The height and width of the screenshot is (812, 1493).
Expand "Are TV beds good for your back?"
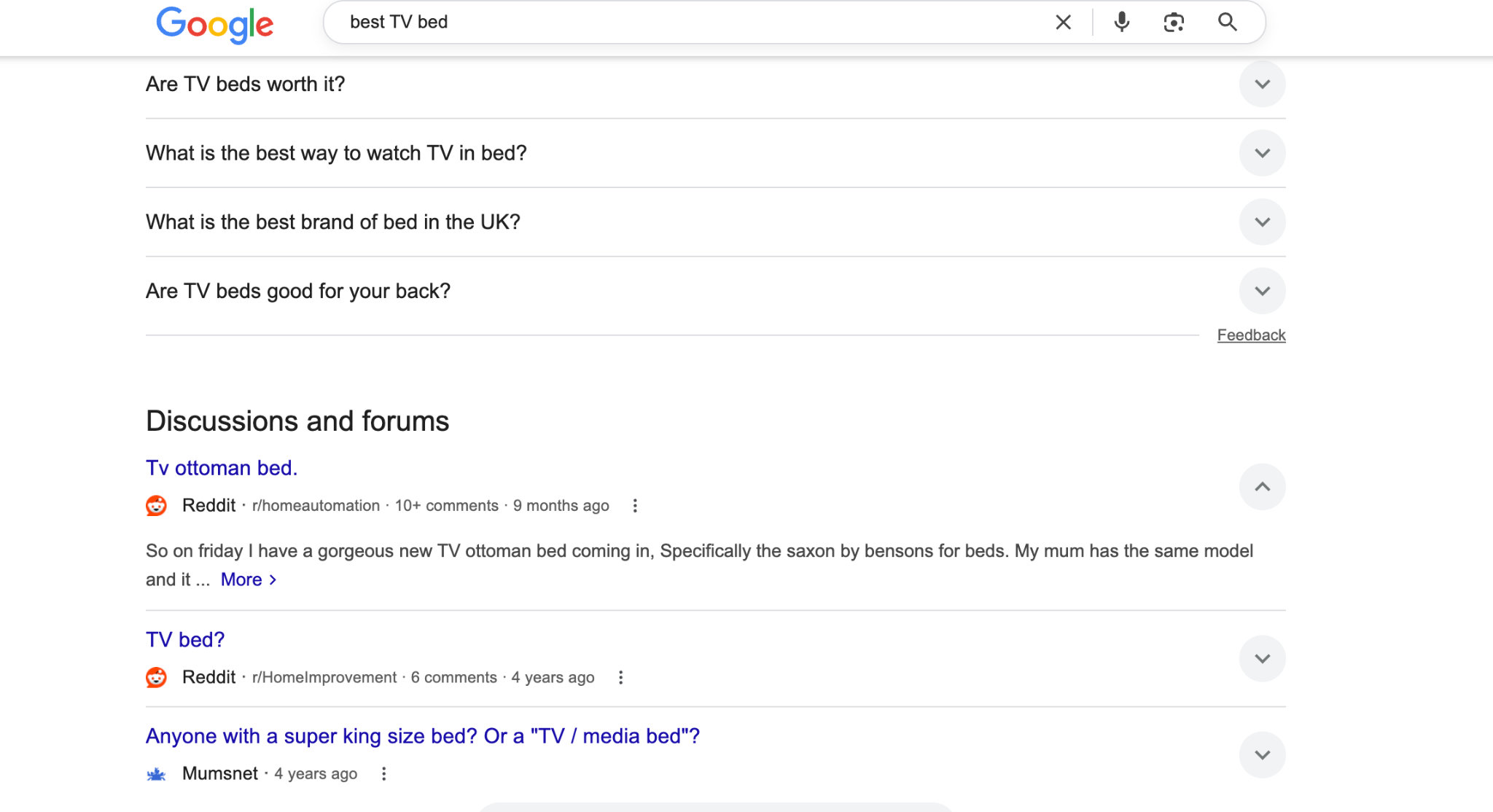tap(1262, 292)
